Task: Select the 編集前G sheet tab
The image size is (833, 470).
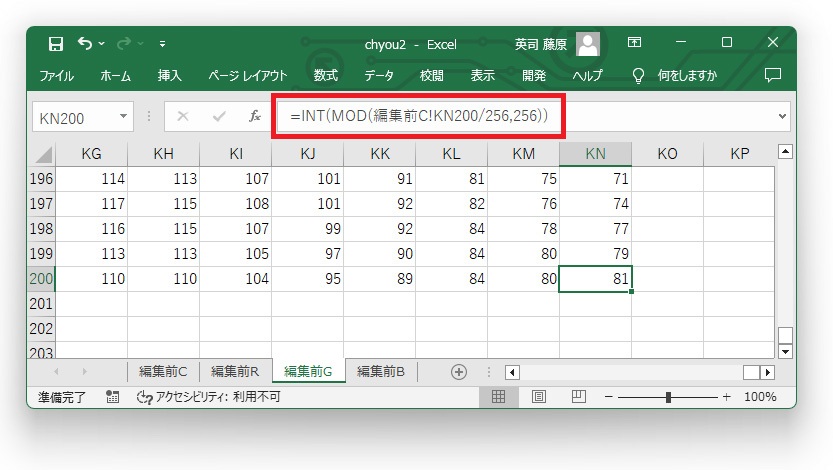Action: pyautogui.click(x=308, y=371)
